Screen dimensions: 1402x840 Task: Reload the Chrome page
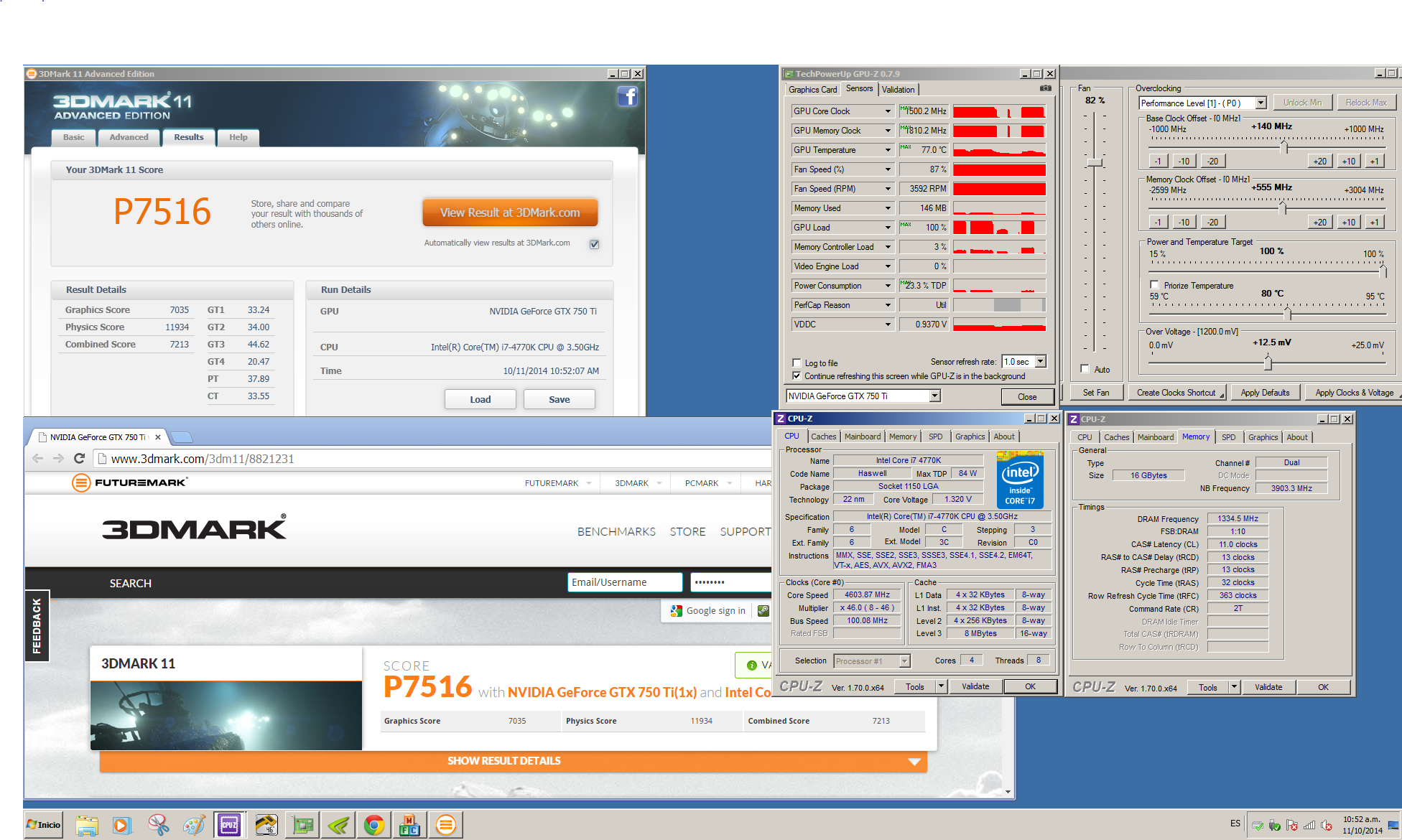[x=79, y=458]
